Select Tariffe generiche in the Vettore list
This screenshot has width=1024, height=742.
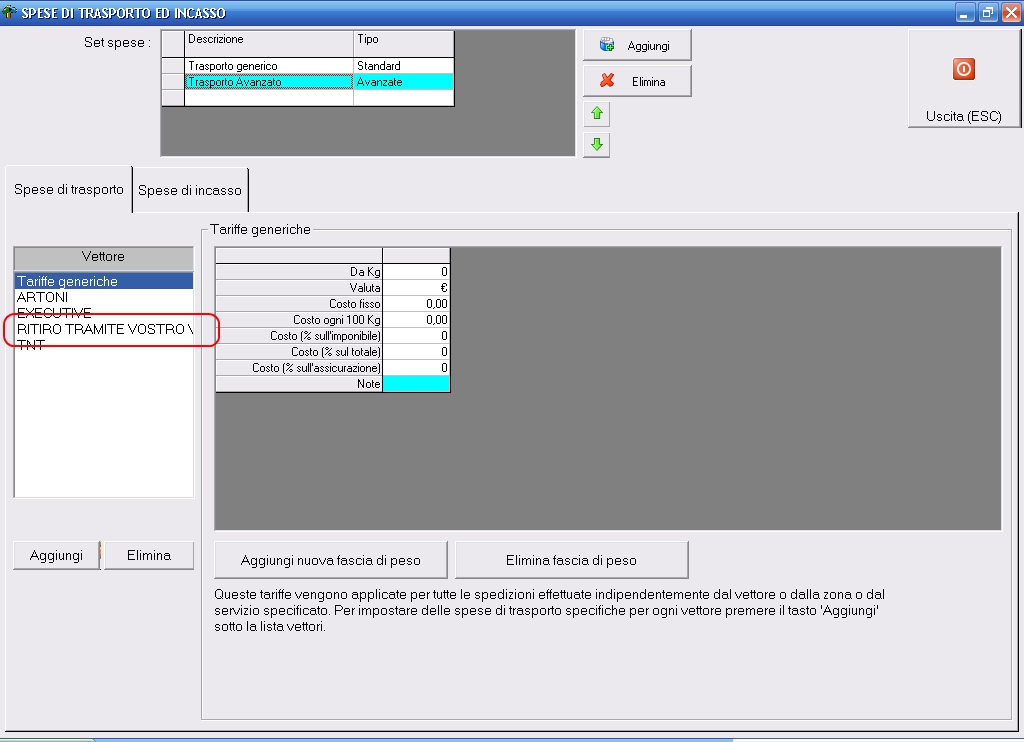coord(104,282)
